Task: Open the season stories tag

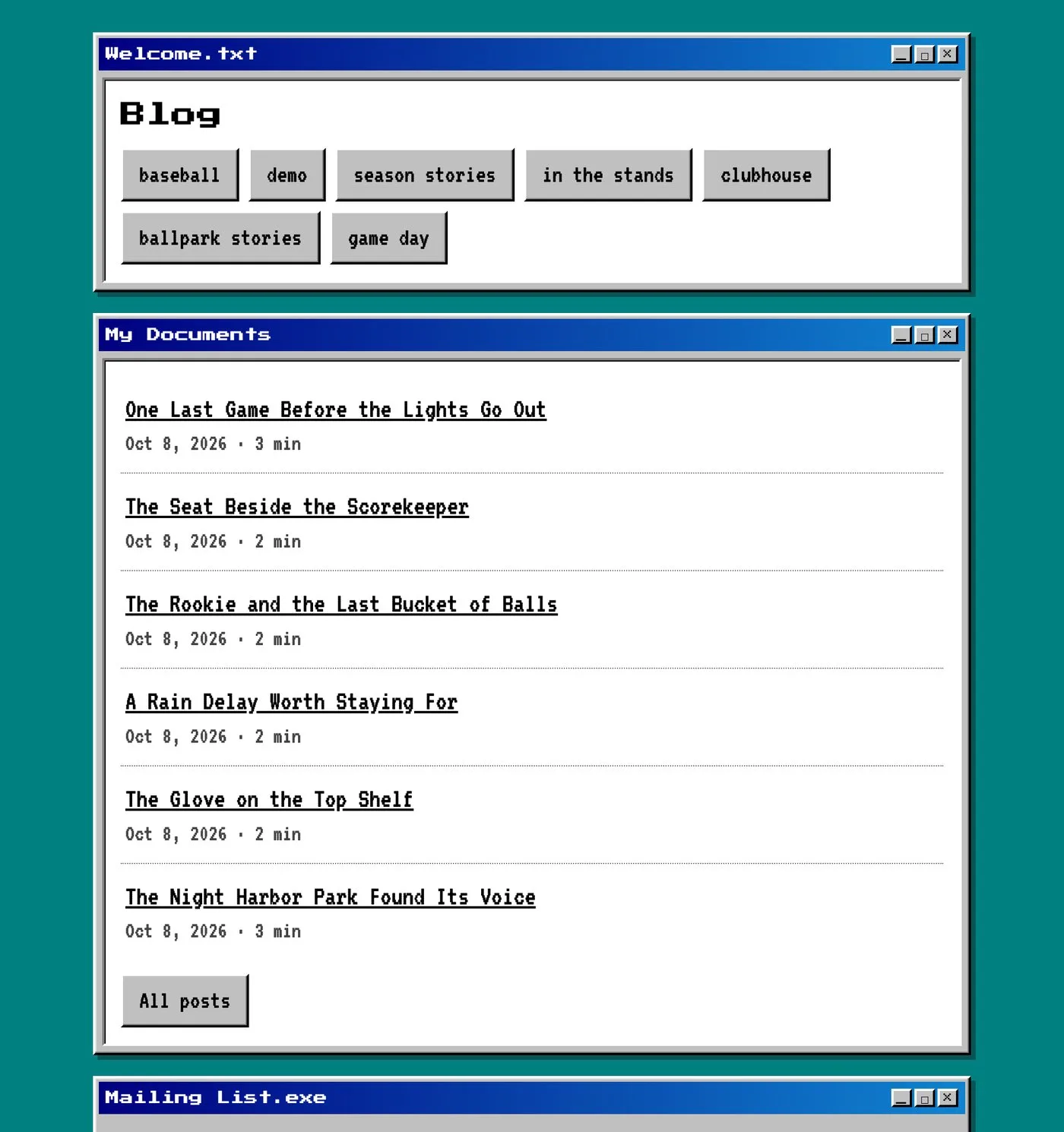Action: coord(425,175)
